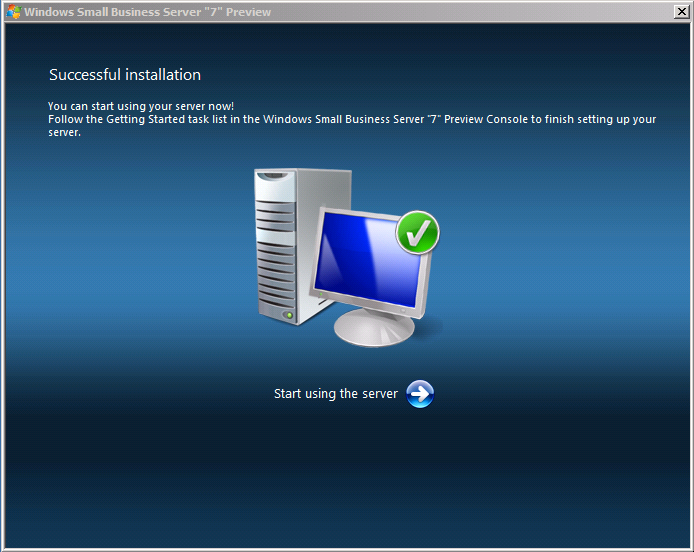Click the green checkmark badge

pos(417,232)
